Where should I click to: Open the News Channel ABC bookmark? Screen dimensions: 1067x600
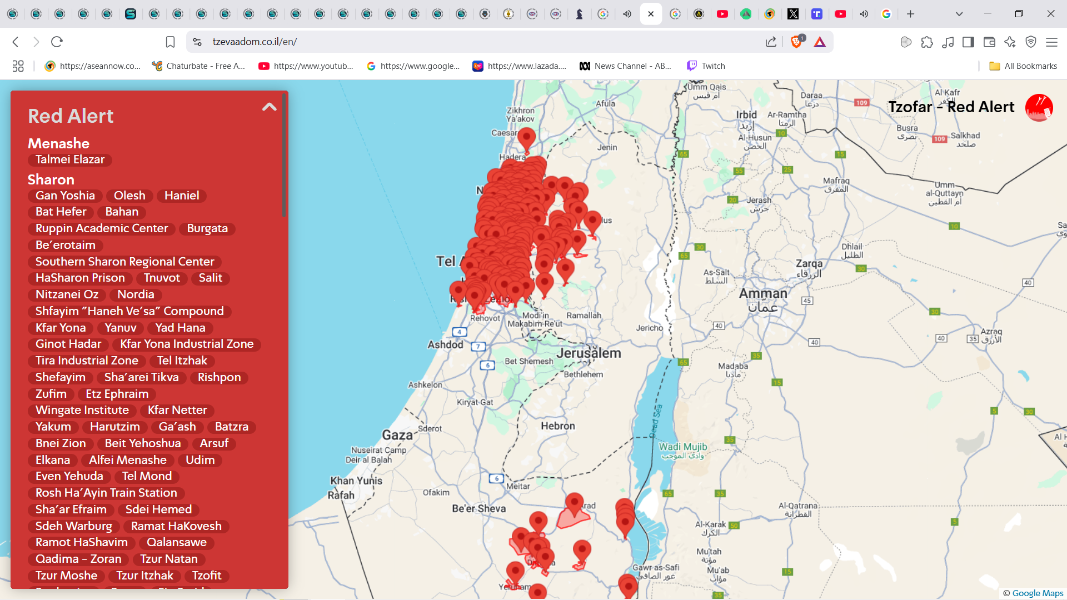pos(625,66)
